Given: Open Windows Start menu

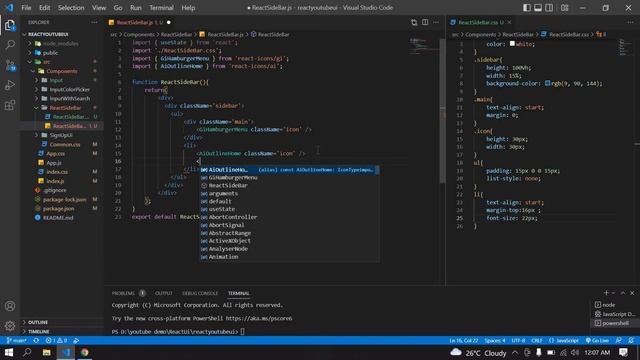Looking at the screenshot, I should (9, 353).
